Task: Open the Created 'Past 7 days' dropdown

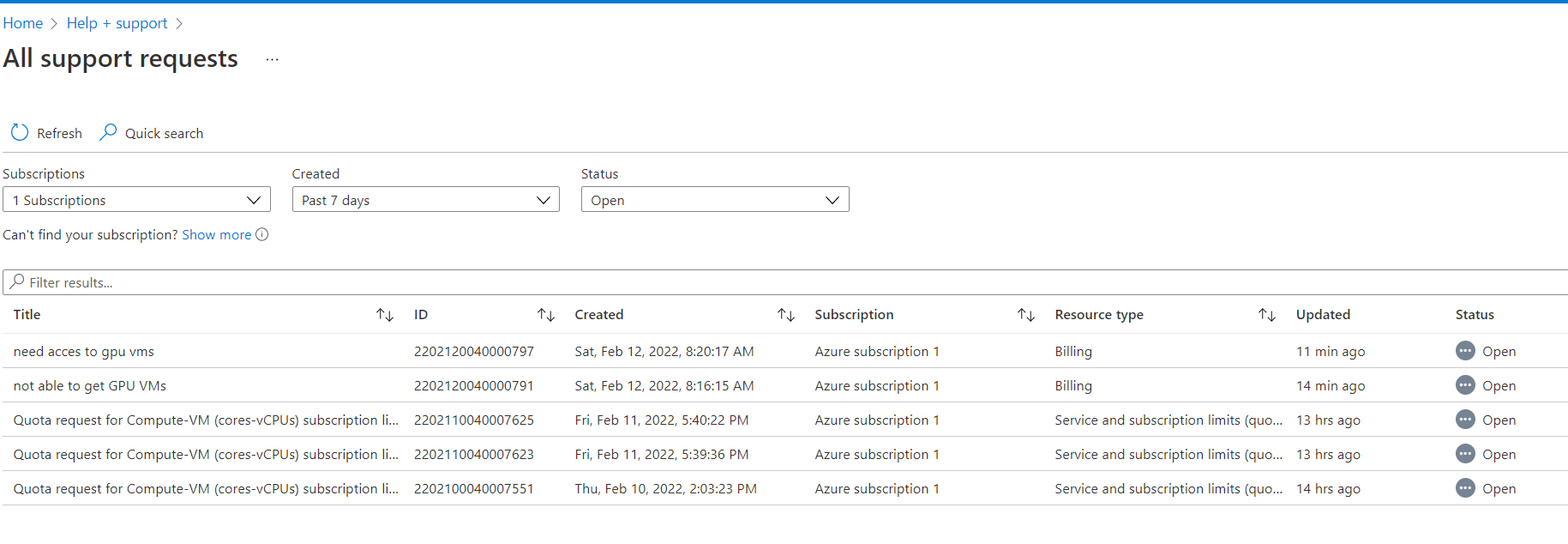Action: click(x=425, y=200)
